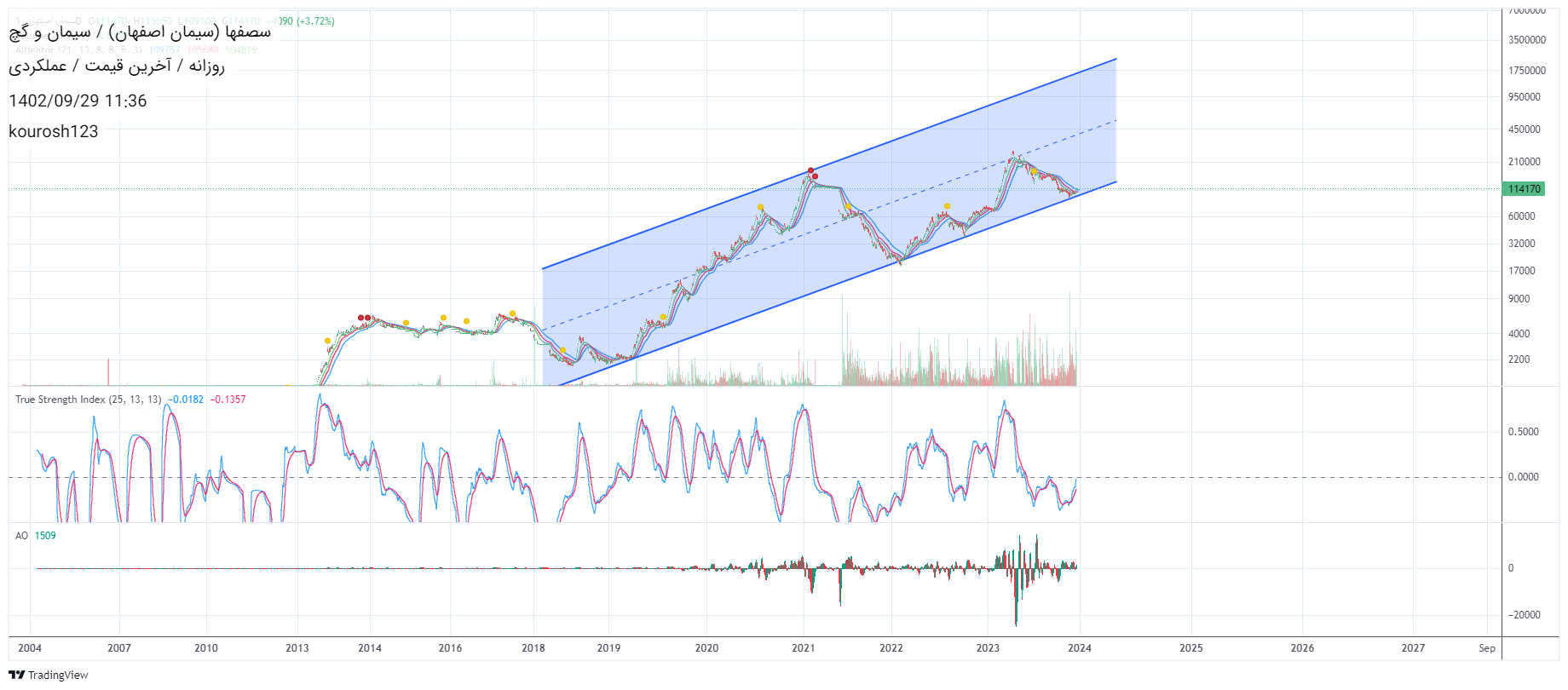
Task: Click the 2019 label on time axis
Action: 608,648
